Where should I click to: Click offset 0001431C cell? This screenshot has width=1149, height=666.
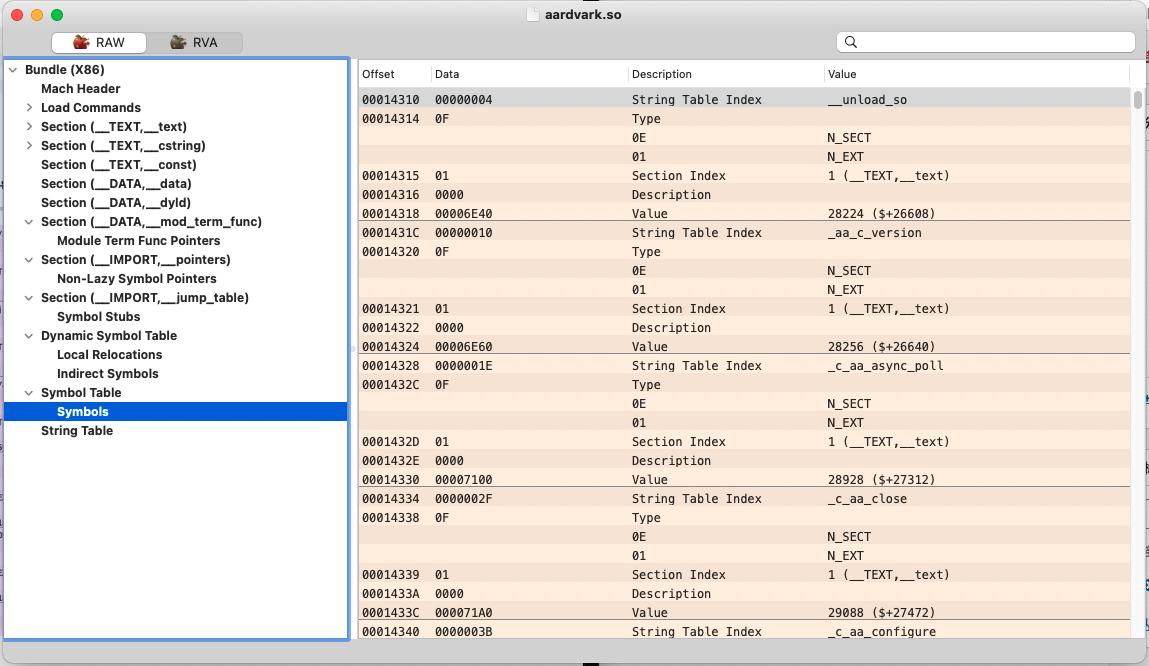(391, 233)
